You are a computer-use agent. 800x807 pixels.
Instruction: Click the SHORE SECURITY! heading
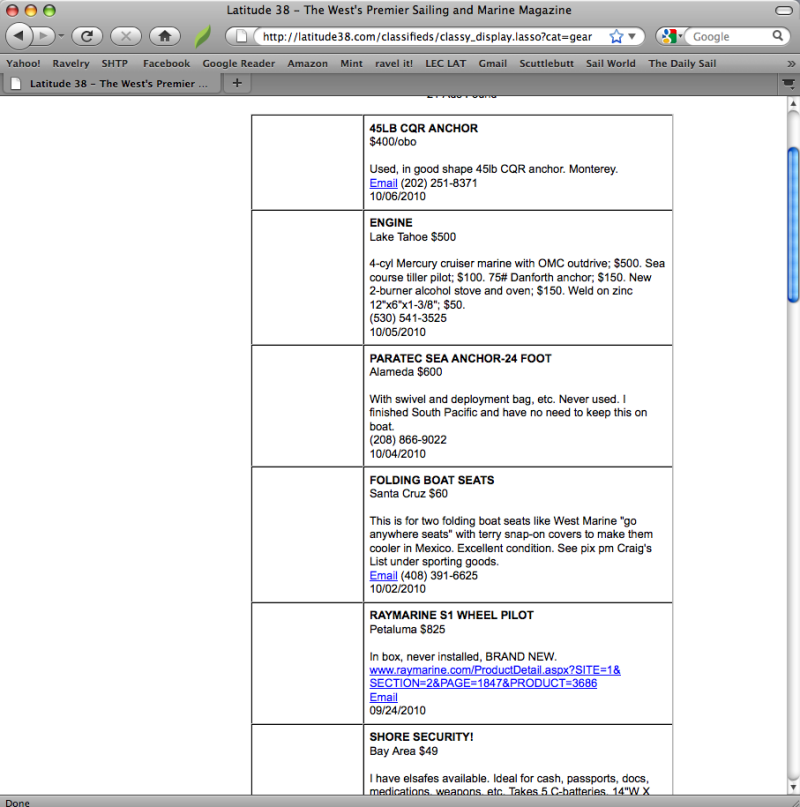421,737
